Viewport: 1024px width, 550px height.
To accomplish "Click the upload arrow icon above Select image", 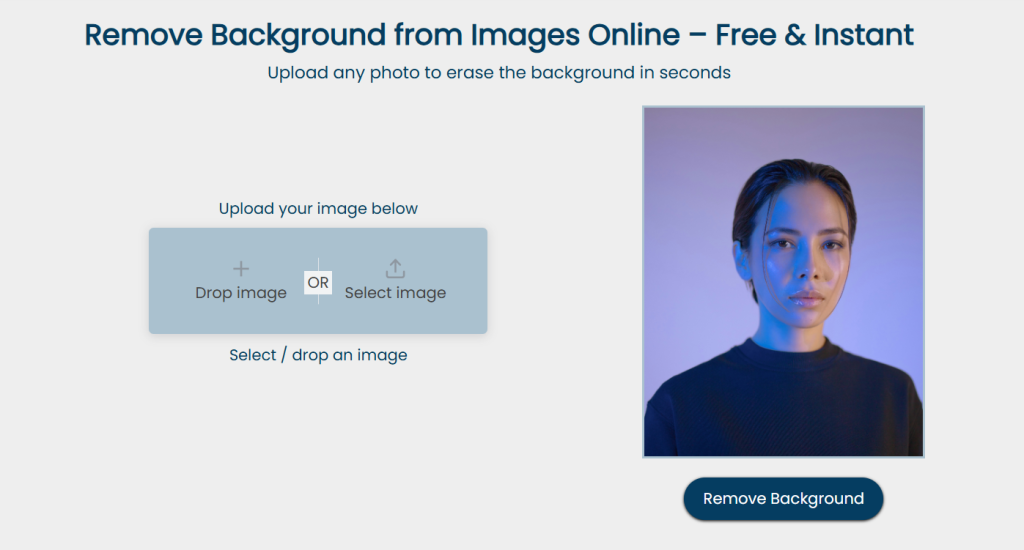I will (x=395, y=268).
